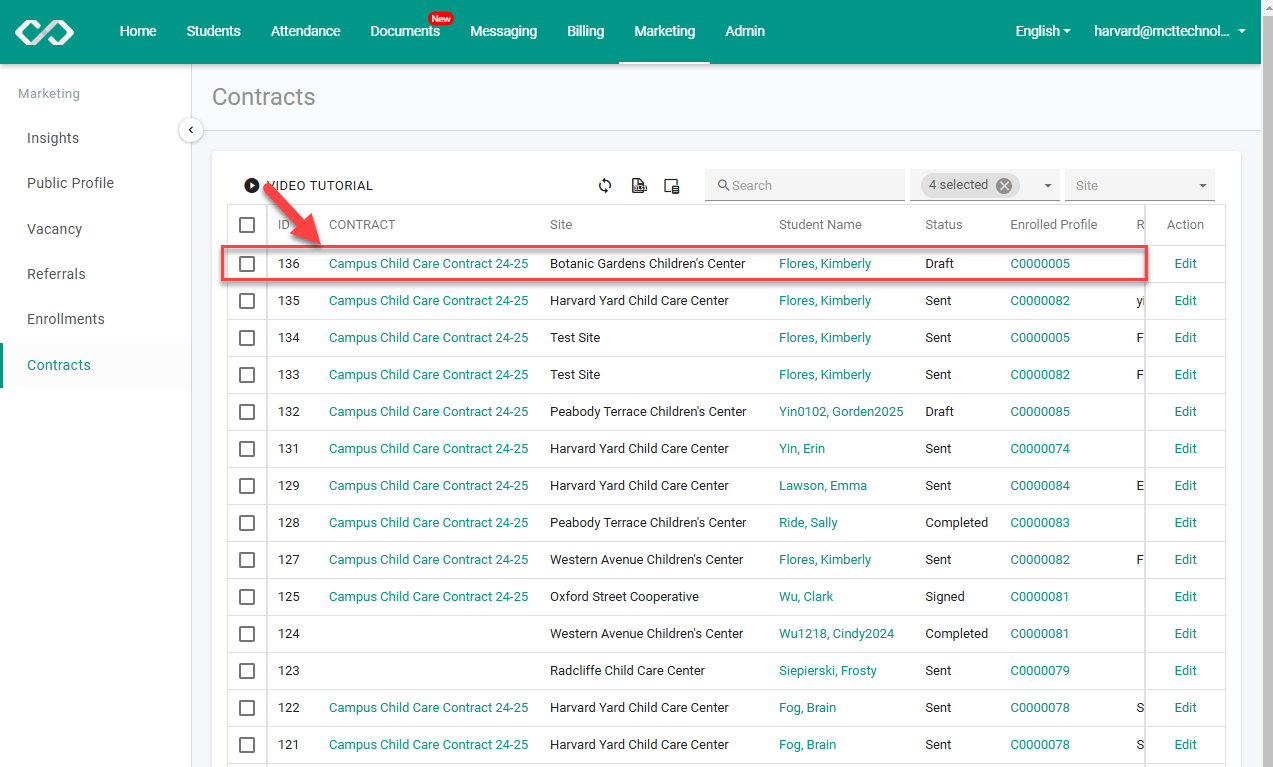This screenshot has height=767, width=1273.
Task: Go to the Home tab
Action: [x=138, y=31]
